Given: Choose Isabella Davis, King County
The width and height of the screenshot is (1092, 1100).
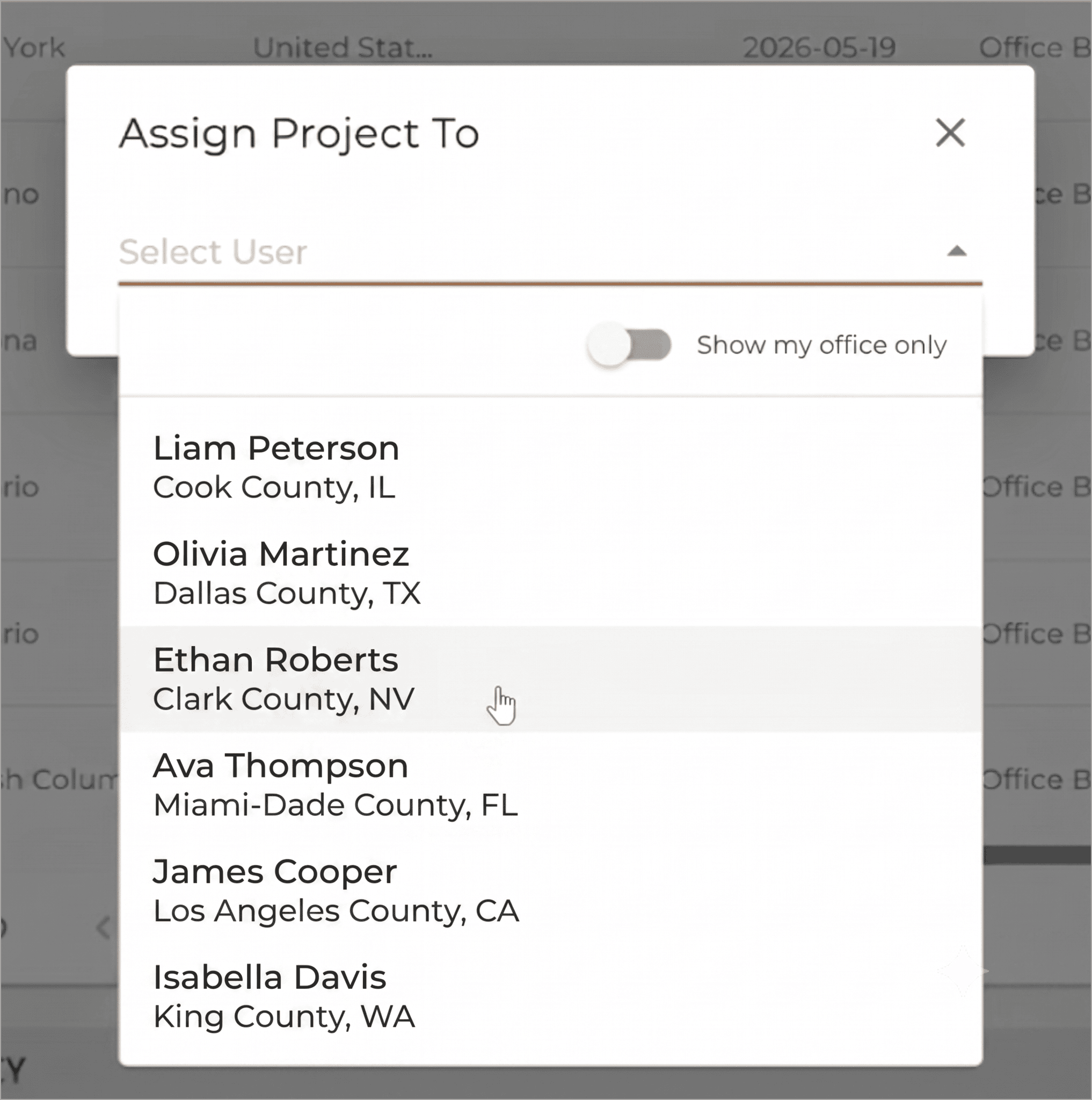Looking at the screenshot, I should [550, 996].
